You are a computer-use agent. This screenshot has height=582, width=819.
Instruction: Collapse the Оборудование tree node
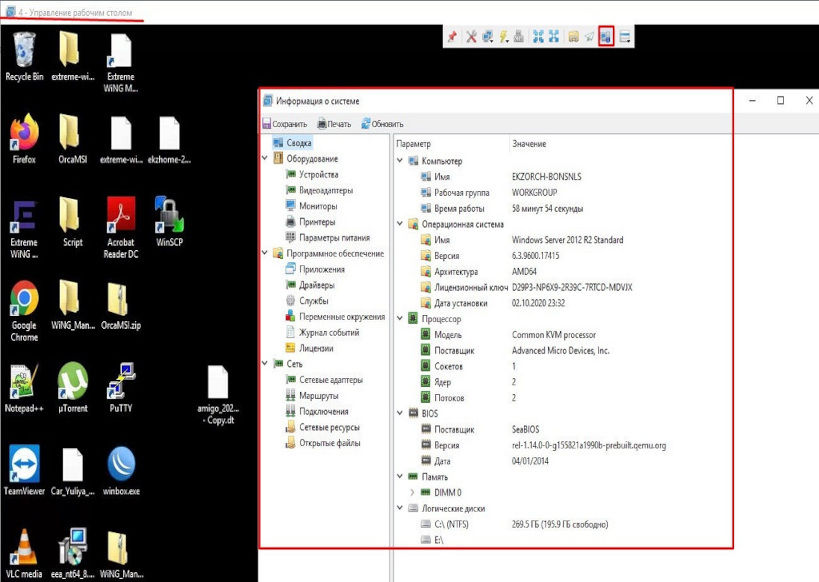(265, 158)
